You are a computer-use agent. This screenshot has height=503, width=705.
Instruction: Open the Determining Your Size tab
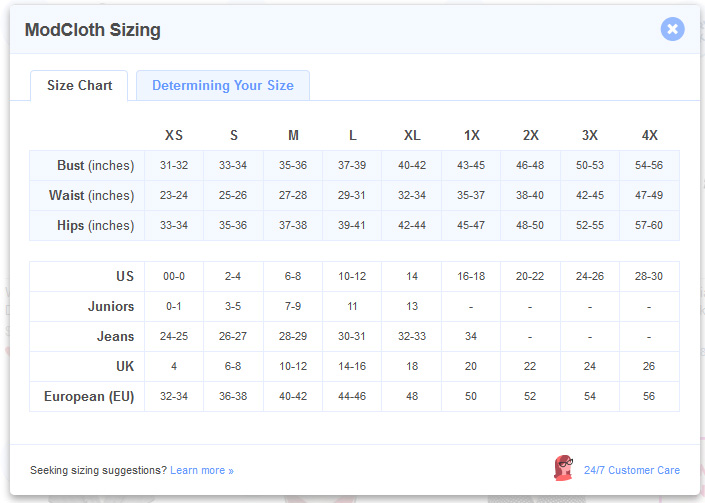pyautogui.click(x=223, y=85)
